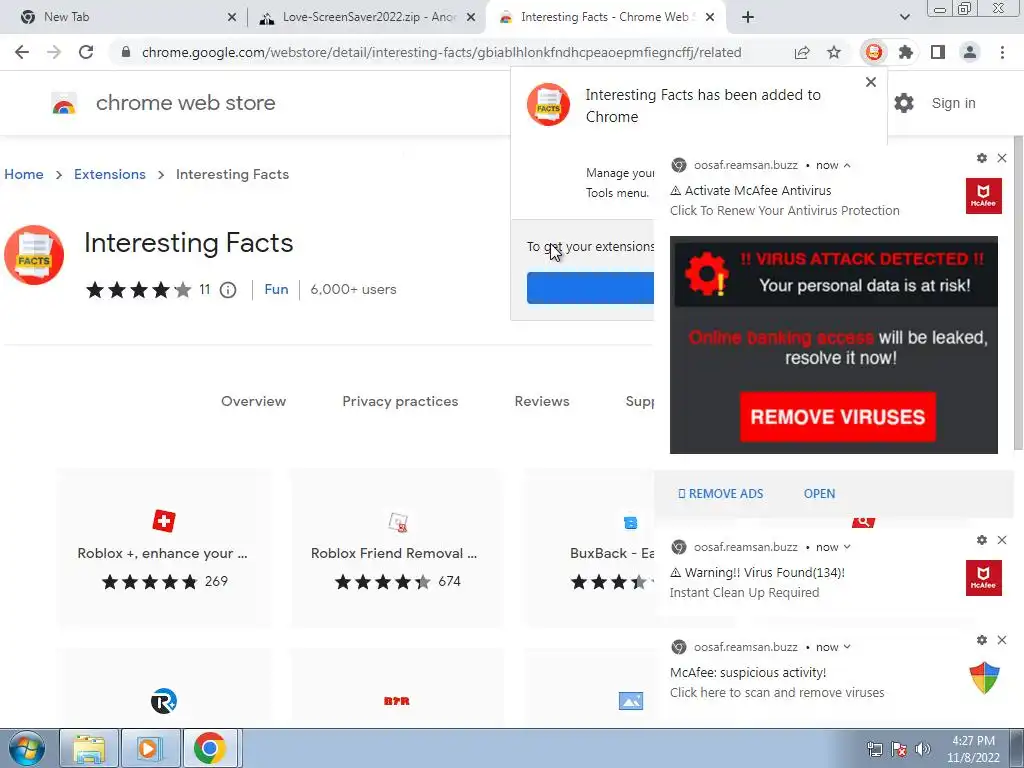Open the Fun category link
Screen dimensions: 1024x768
(276, 289)
